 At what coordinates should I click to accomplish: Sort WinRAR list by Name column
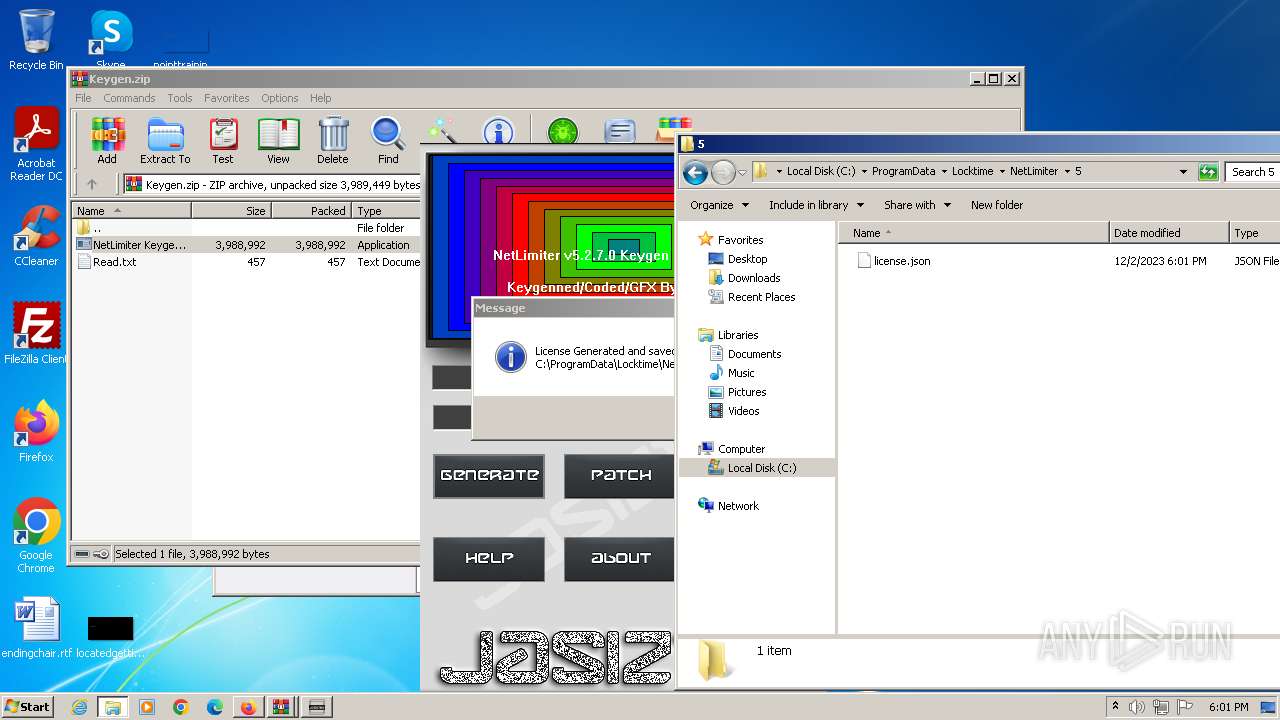[131, 211]
